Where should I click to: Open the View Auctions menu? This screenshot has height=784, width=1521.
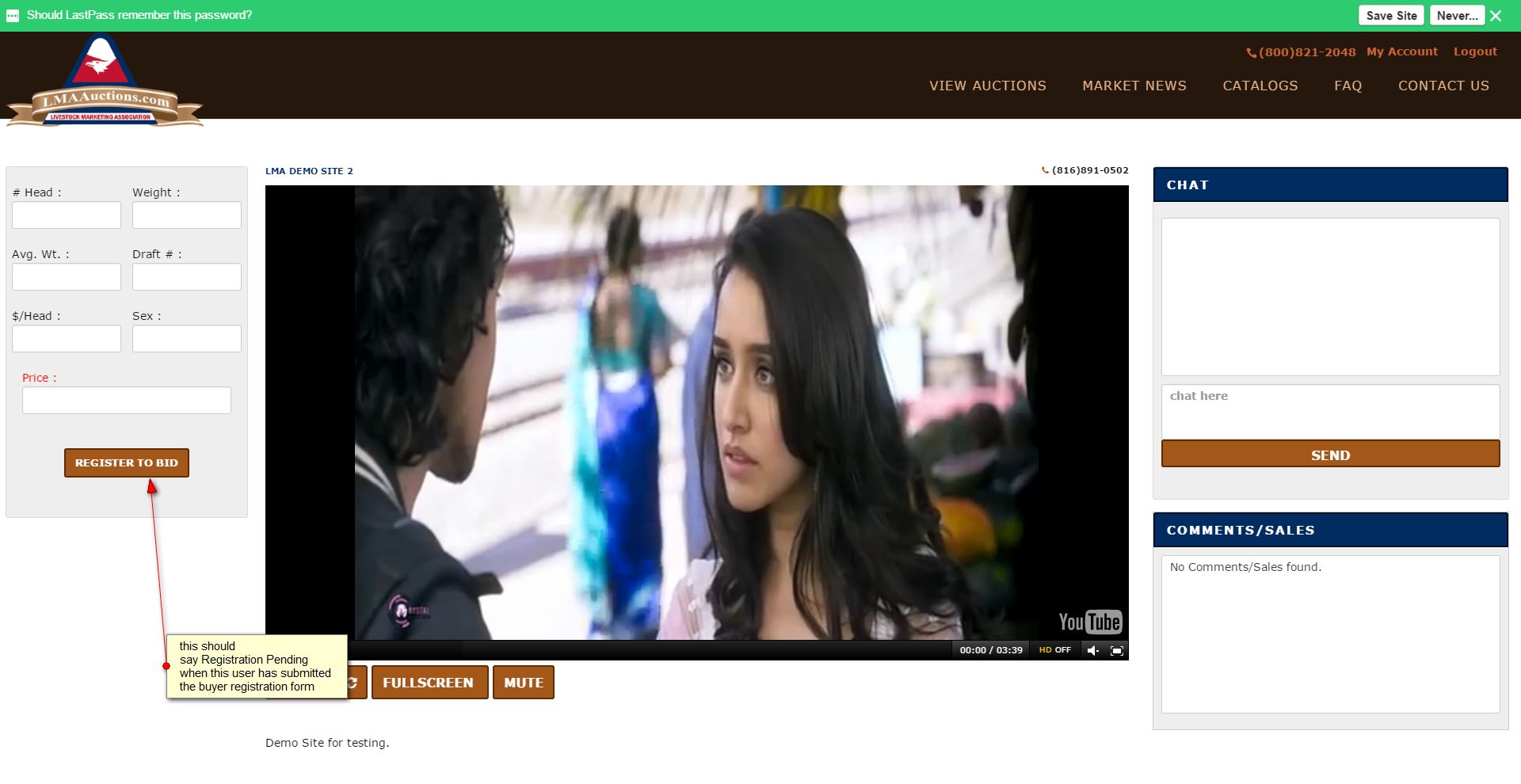(x=988, y=86)
